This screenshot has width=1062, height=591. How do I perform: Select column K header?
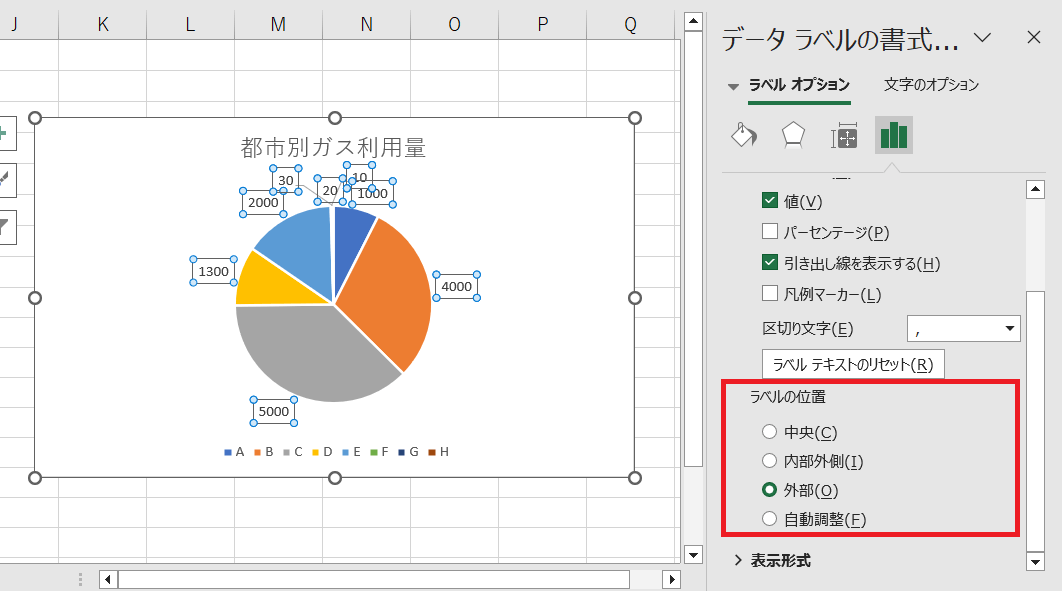coord(102,25)
